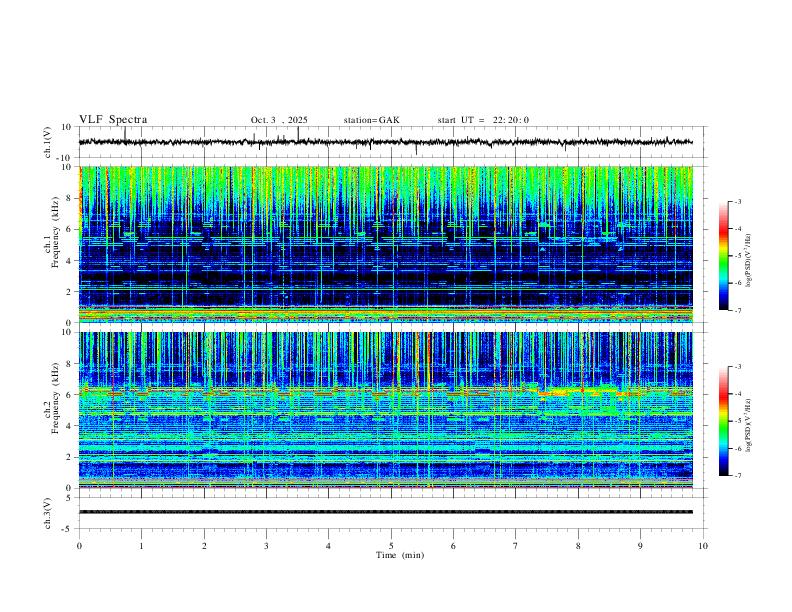This screenshot has width=792, height=612.
Task: Click the "1" tick on Time axis
Action: click(x=141, y=546)
